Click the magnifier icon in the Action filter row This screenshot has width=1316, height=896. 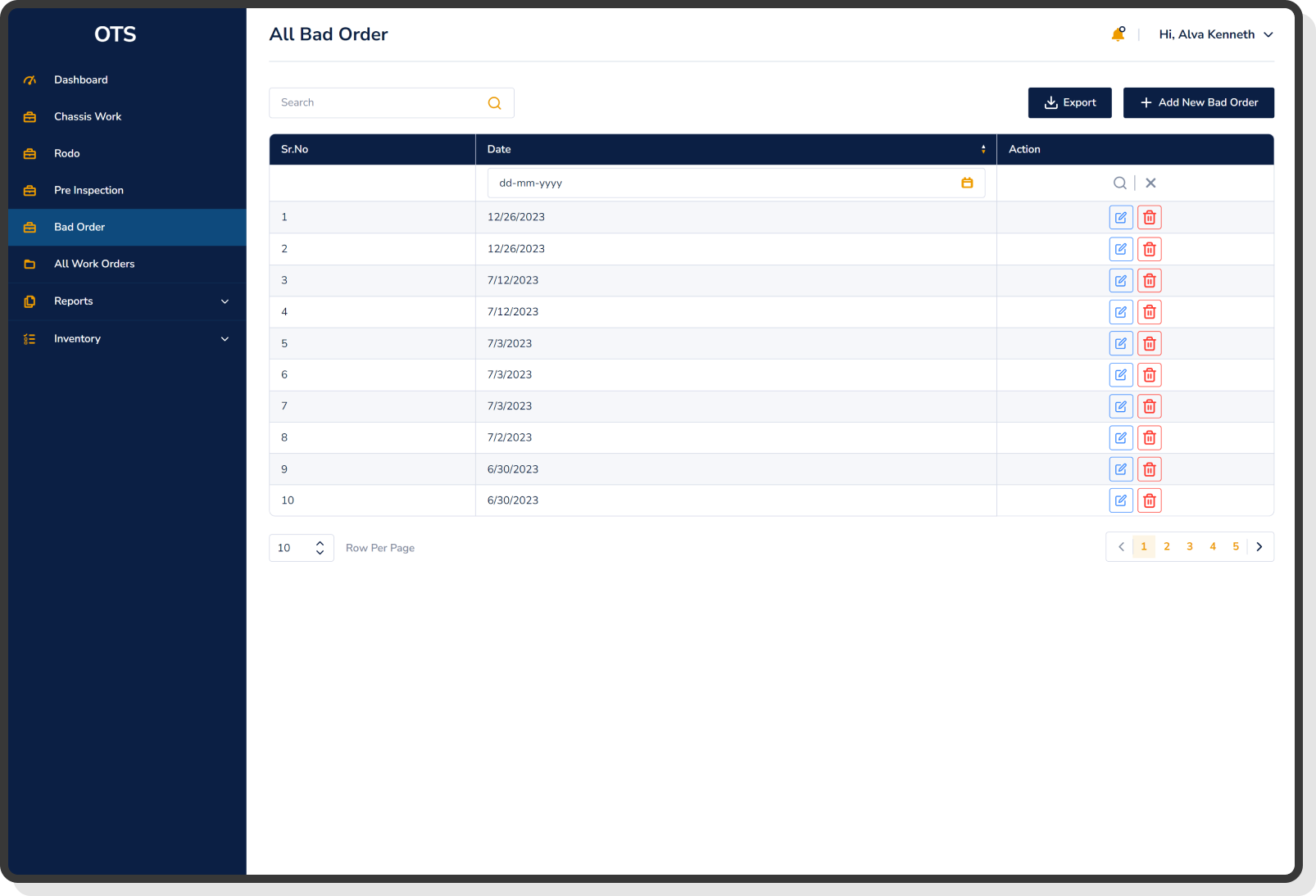(x=1119, y=183)
